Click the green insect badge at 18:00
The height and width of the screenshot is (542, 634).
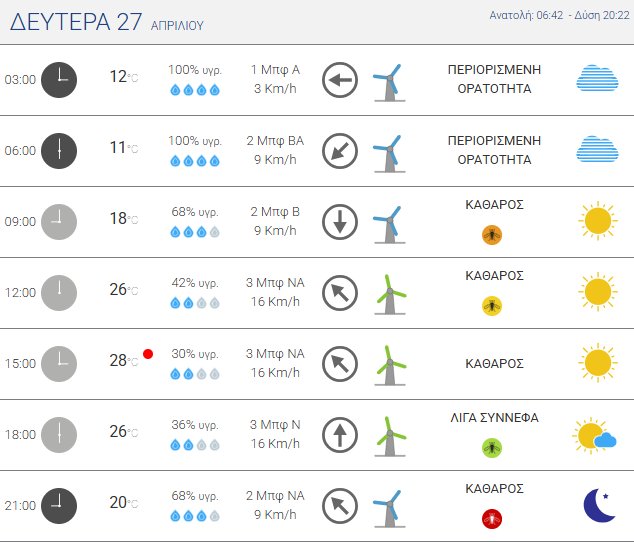click(x=492, y=447)
